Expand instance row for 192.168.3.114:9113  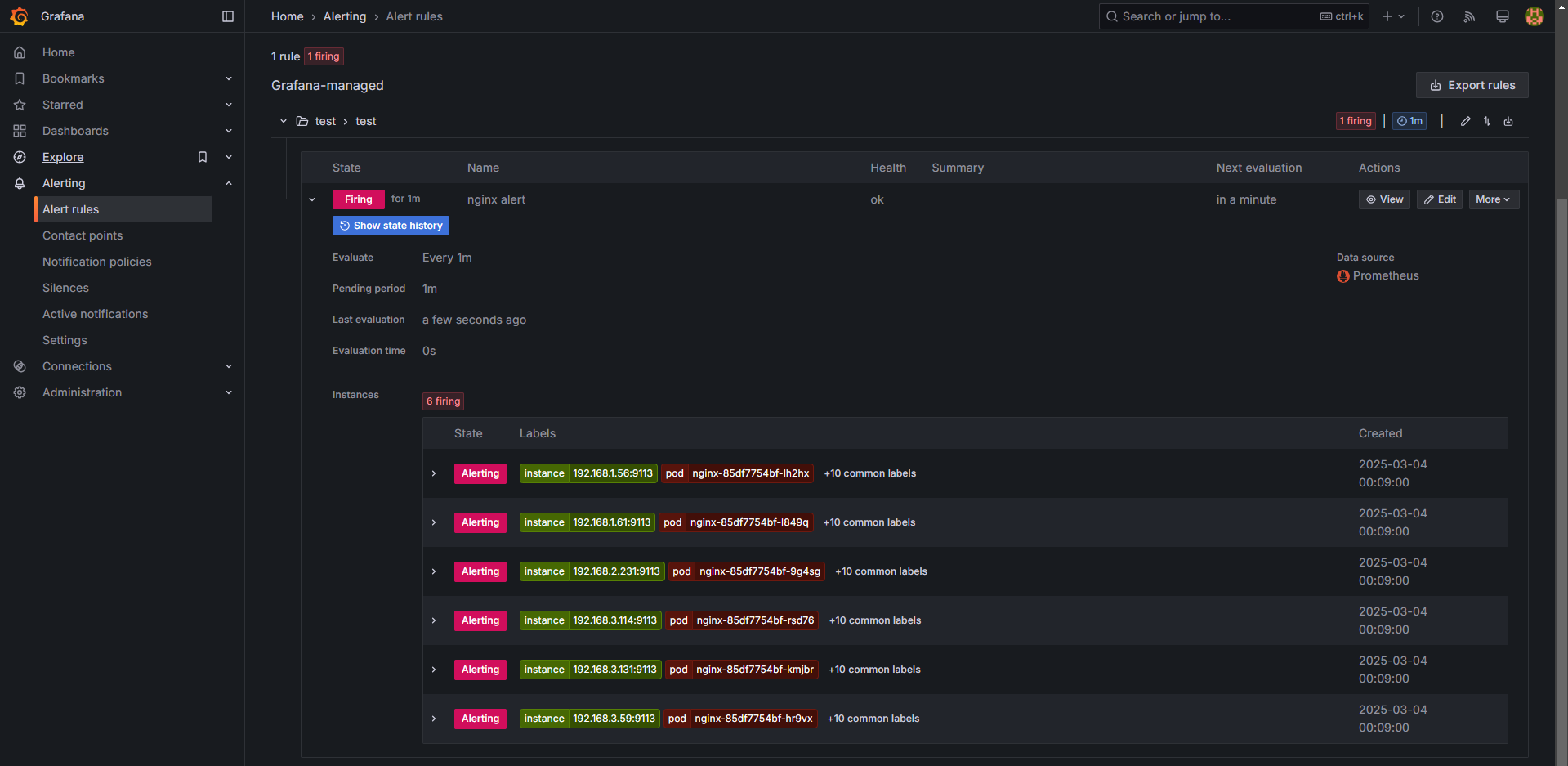434,620
